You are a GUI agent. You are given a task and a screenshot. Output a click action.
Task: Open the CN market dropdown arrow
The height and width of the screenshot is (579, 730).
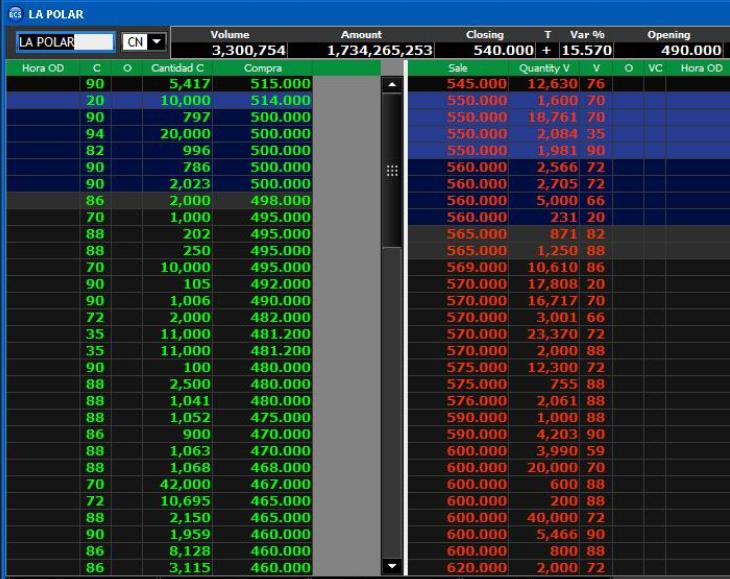coord(157,41)
